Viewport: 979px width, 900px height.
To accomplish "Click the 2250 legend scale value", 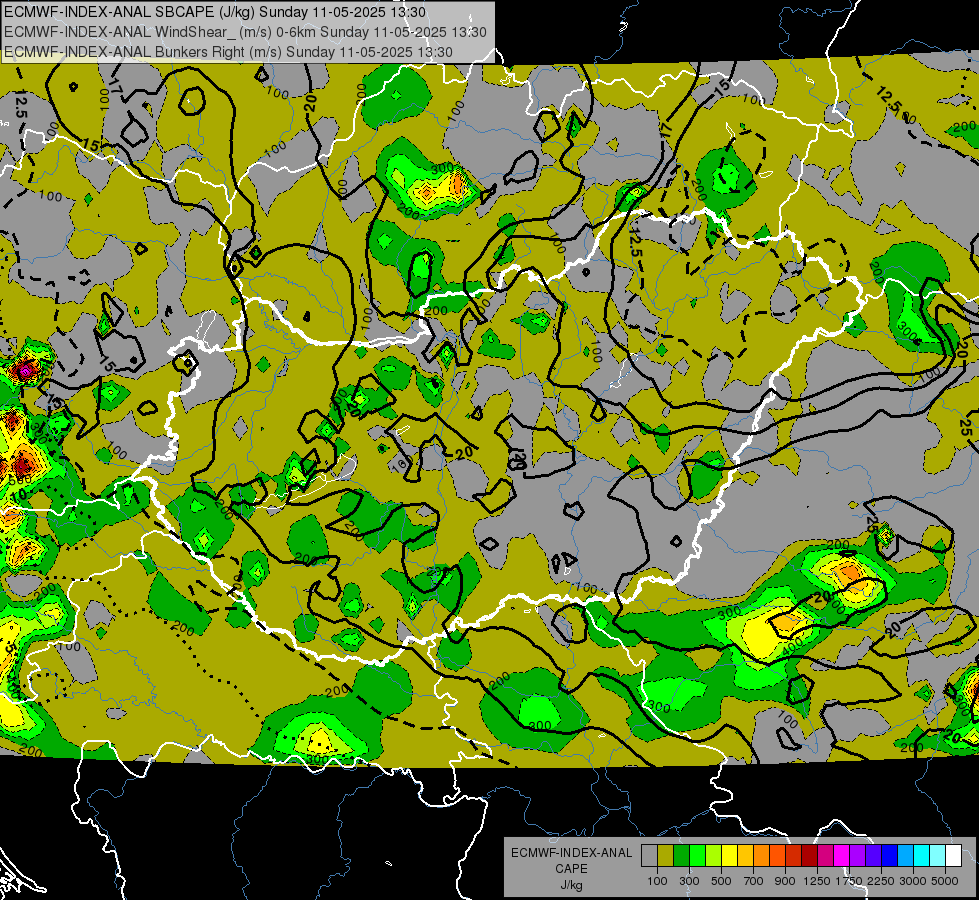I will tap(881, 881).
